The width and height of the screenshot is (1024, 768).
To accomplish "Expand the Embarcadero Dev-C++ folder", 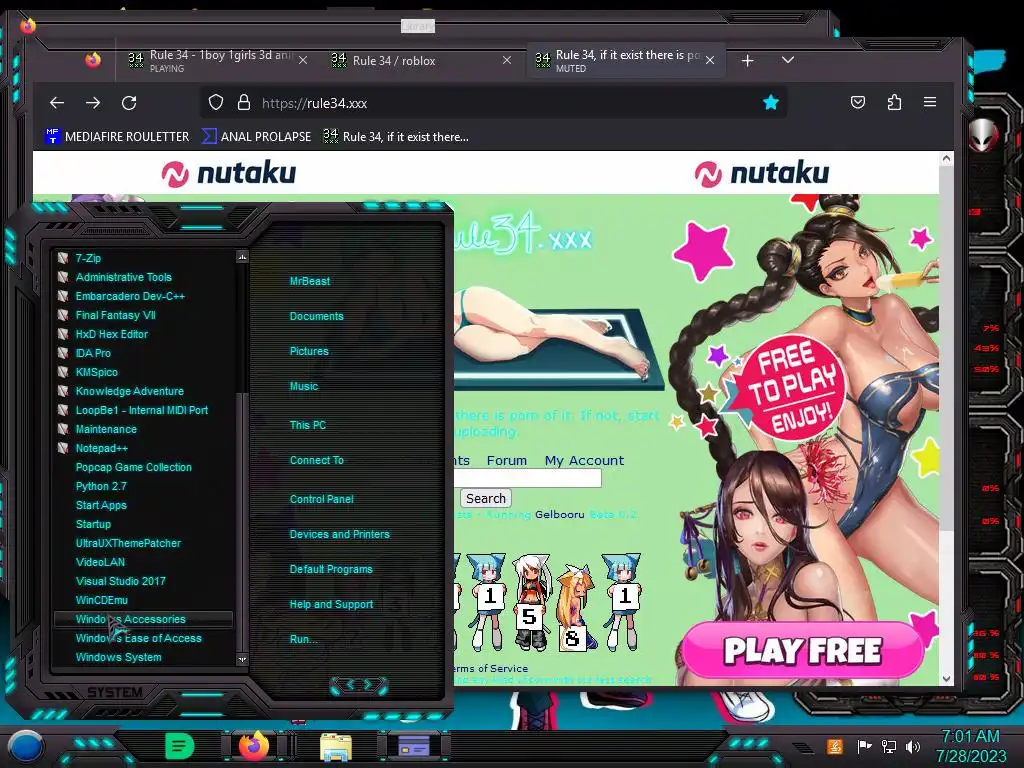I will (129, 296).
